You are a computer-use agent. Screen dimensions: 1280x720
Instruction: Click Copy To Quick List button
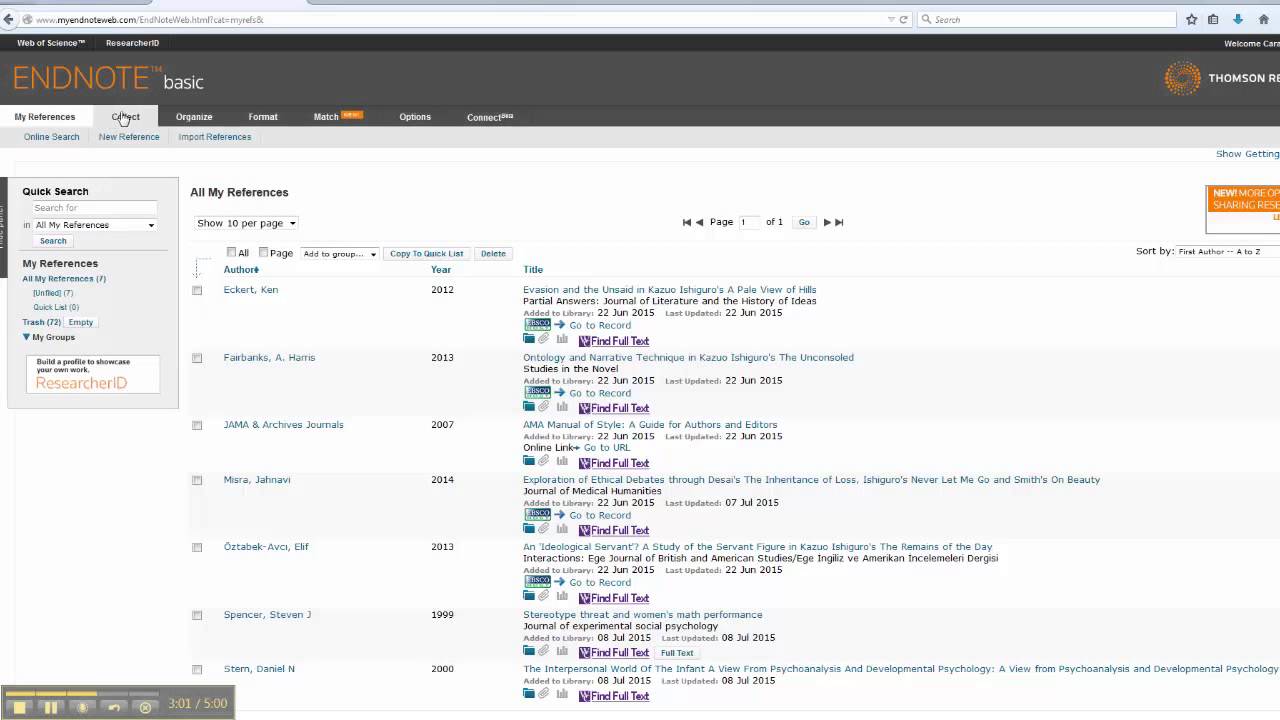coord(427,254)
